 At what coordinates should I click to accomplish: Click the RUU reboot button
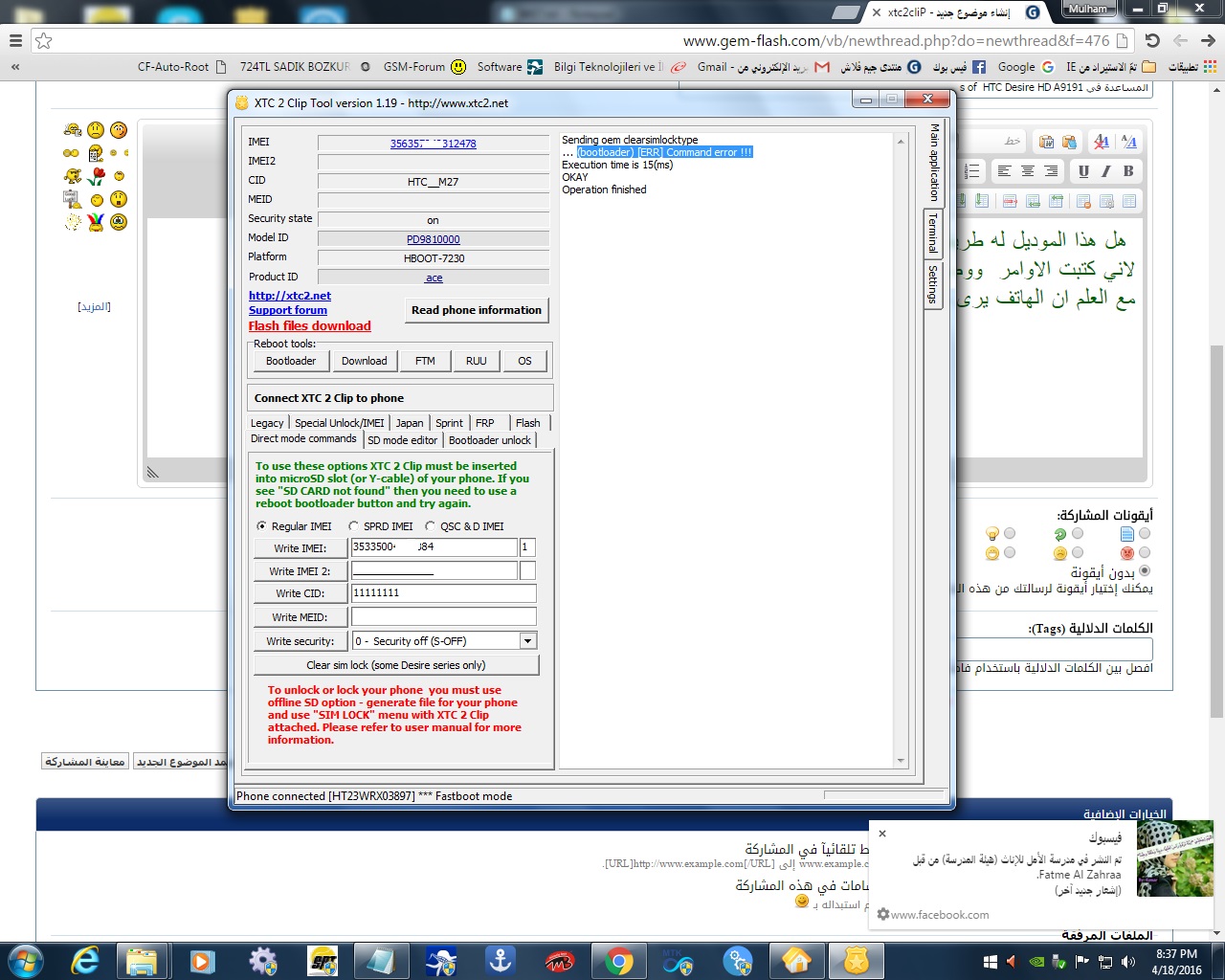(x=476, y=361)
